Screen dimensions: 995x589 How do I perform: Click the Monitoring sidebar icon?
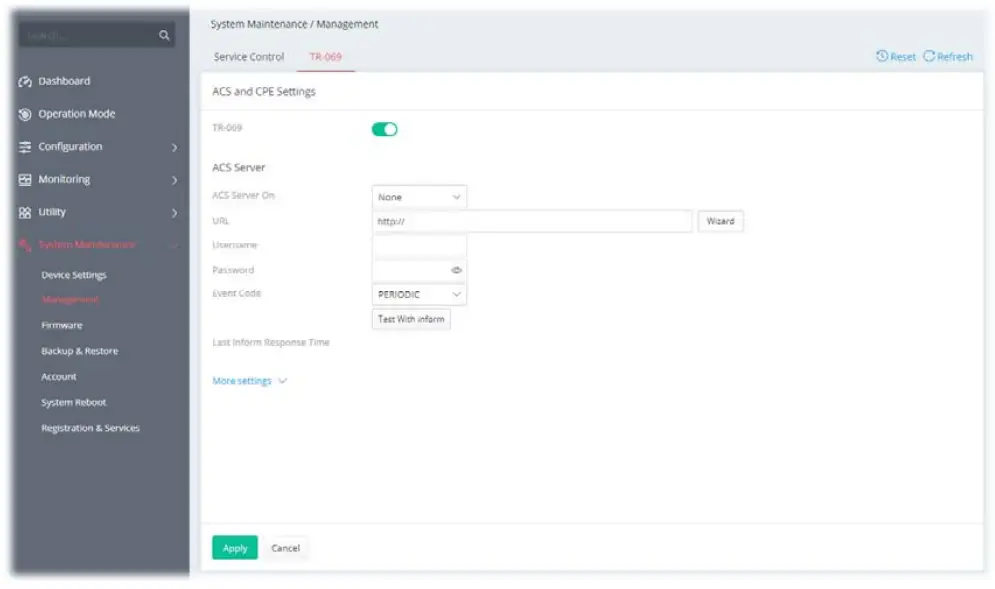tap(26, 180)
